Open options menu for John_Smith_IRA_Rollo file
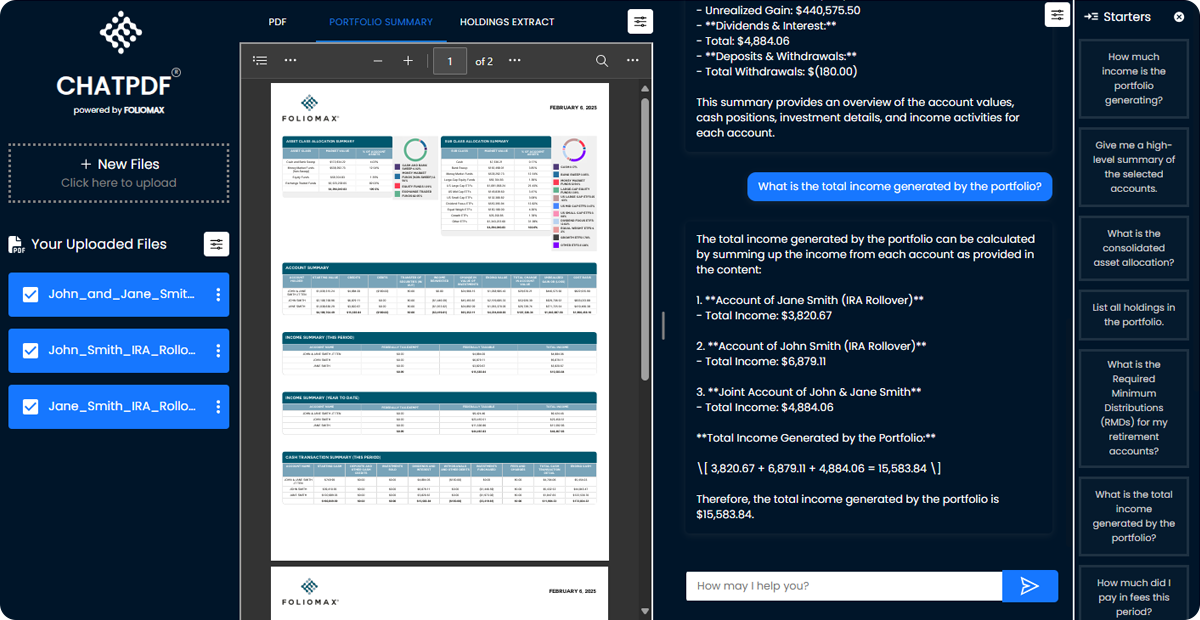 pos(218,351)
